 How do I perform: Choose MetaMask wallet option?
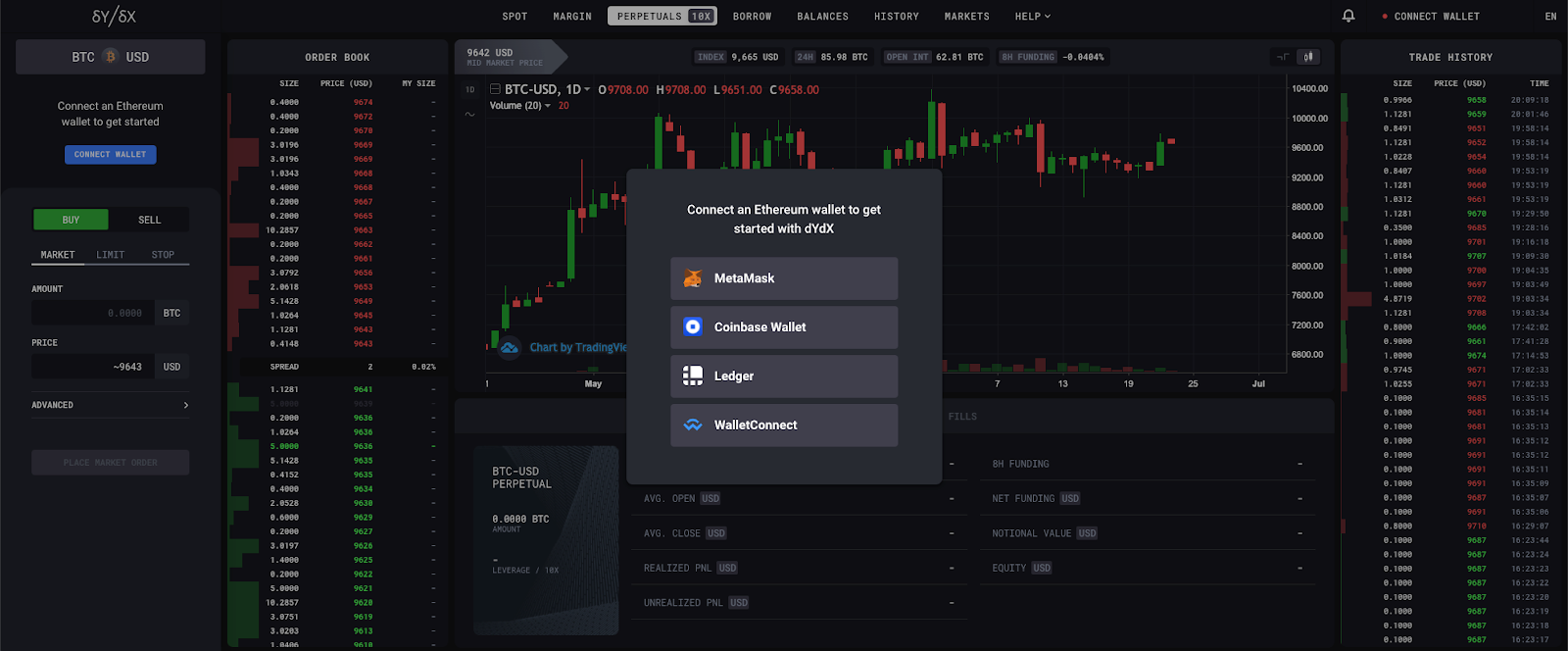click(x=783, y=278)
